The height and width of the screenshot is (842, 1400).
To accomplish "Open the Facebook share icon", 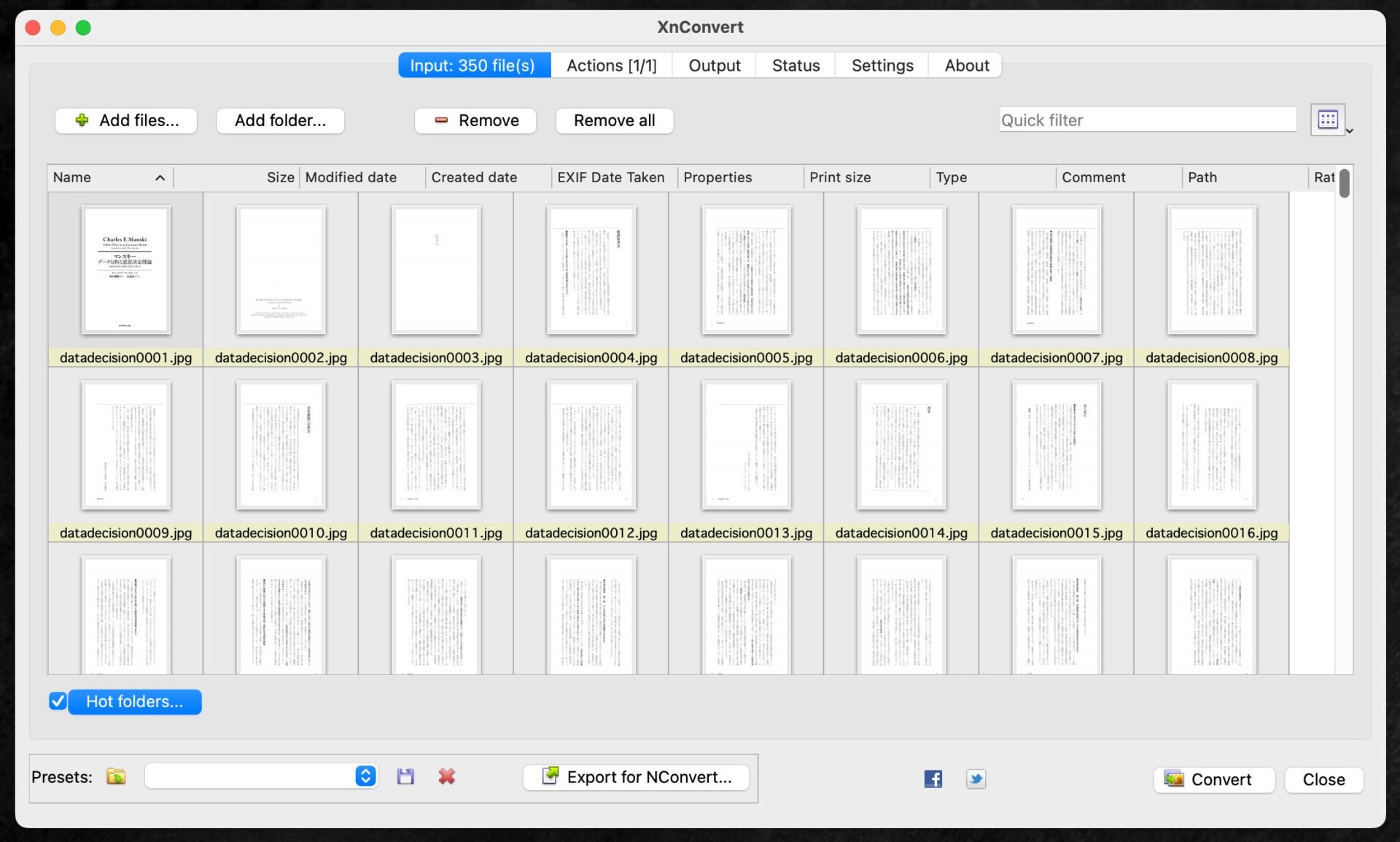I will (933, 779).
